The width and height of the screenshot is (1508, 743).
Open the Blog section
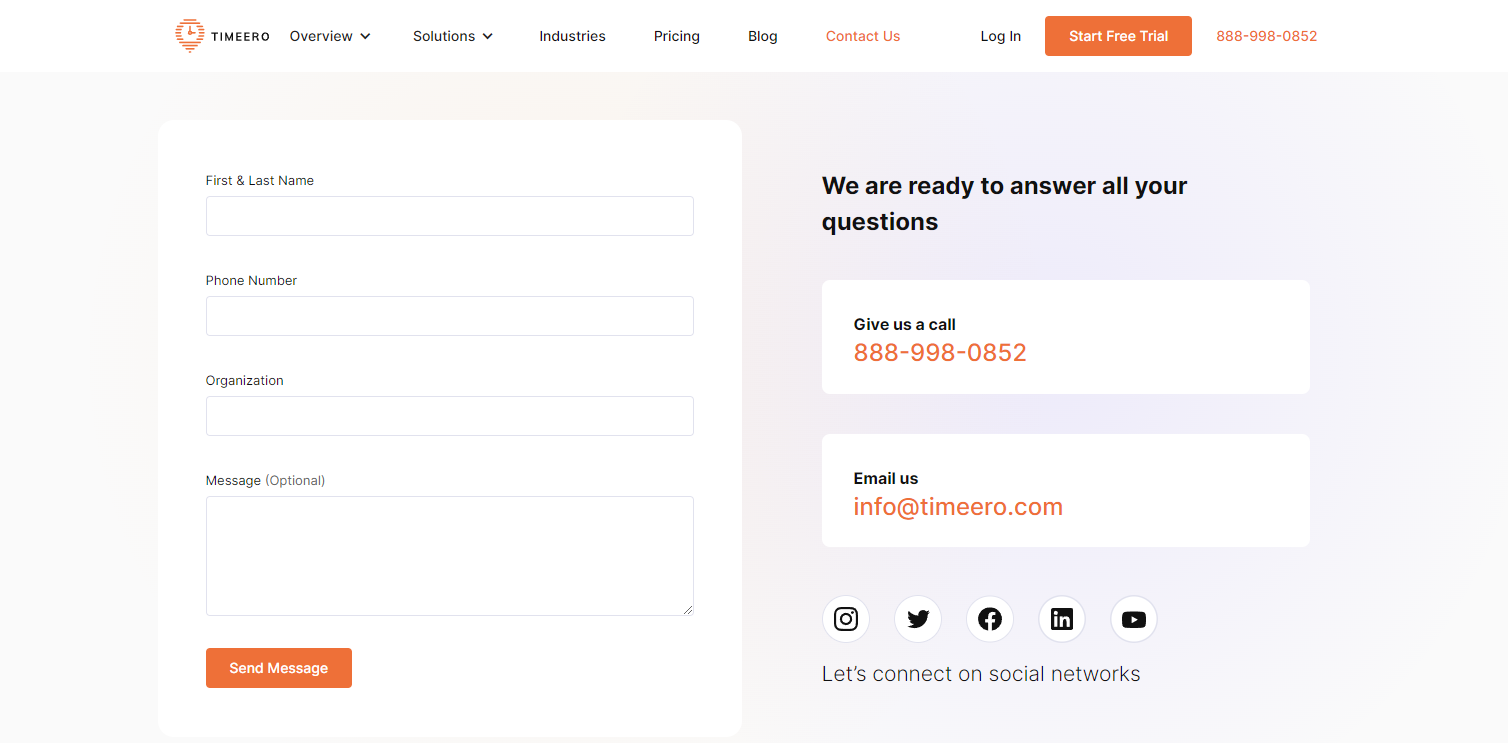click(x=762, y=35)
